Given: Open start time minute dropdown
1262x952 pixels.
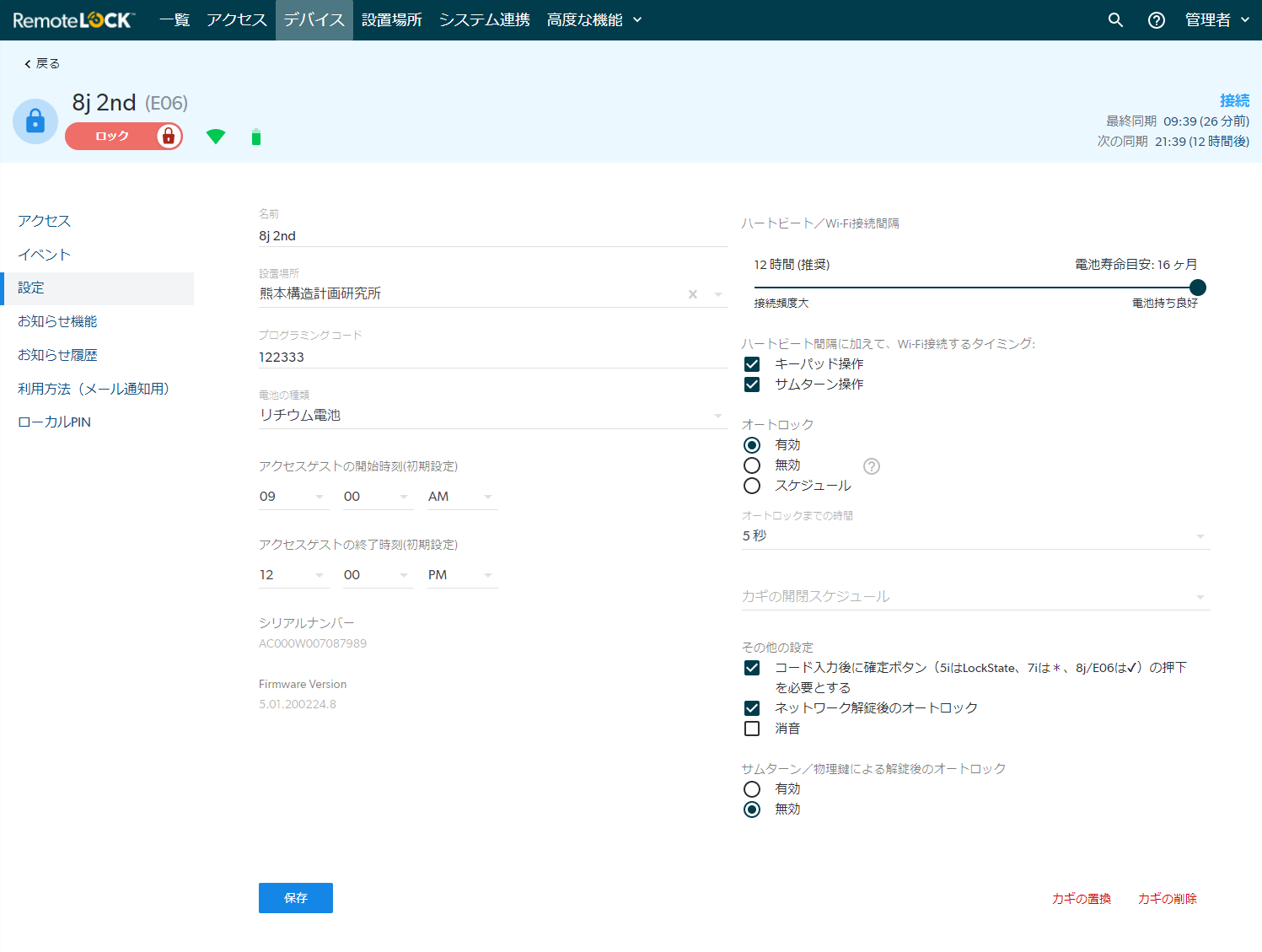Looking at the screenshot, I should click(x=377, y=497).
